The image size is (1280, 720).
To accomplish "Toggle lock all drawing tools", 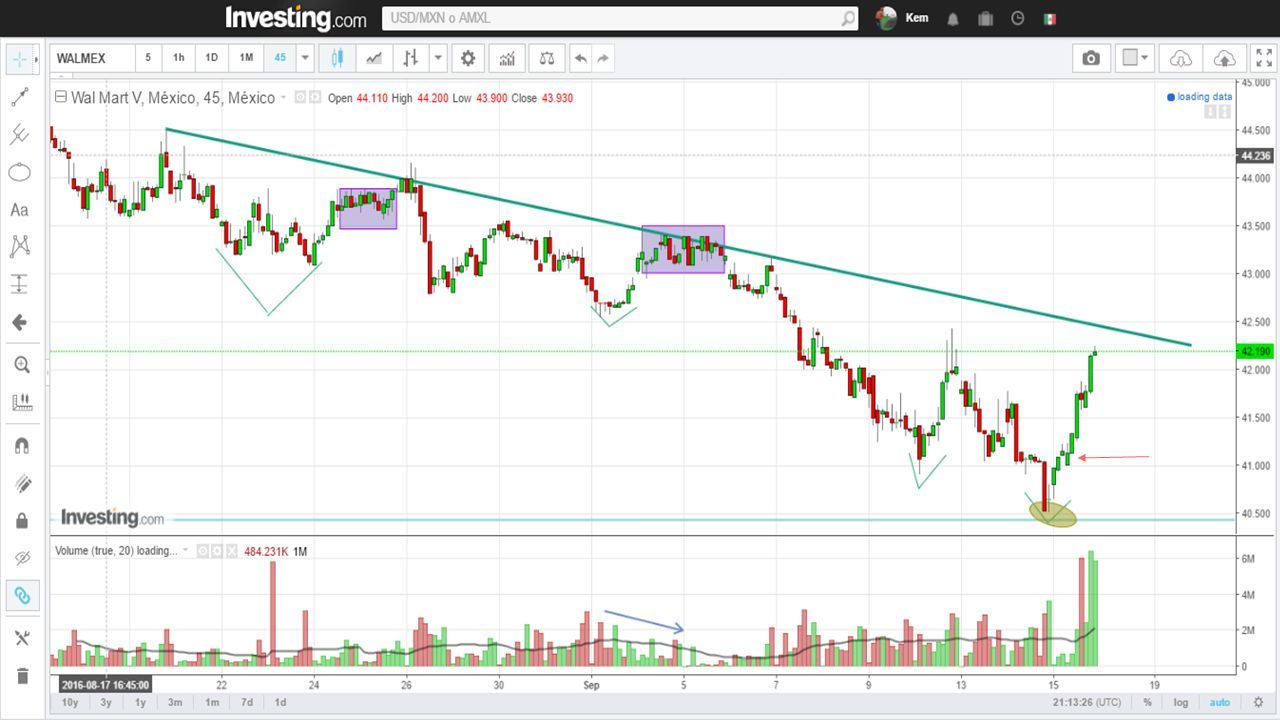I will (21, 521).
